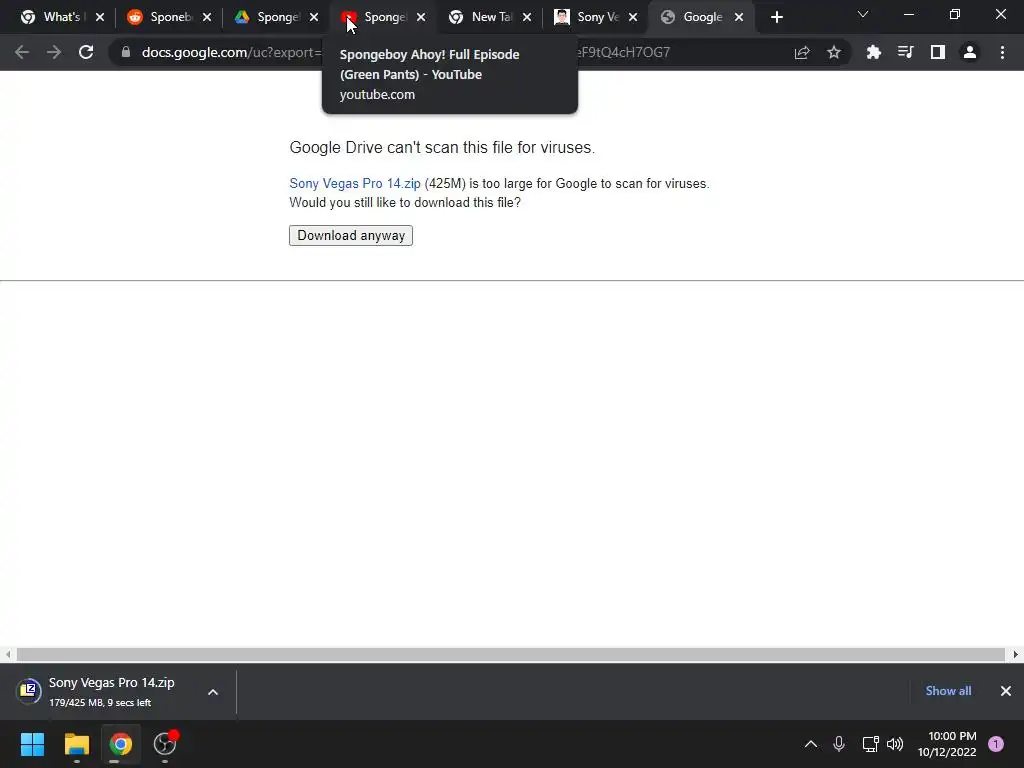Open the notification center badge
This screenshot has height=768, width=1024.
tap(996, 744)
